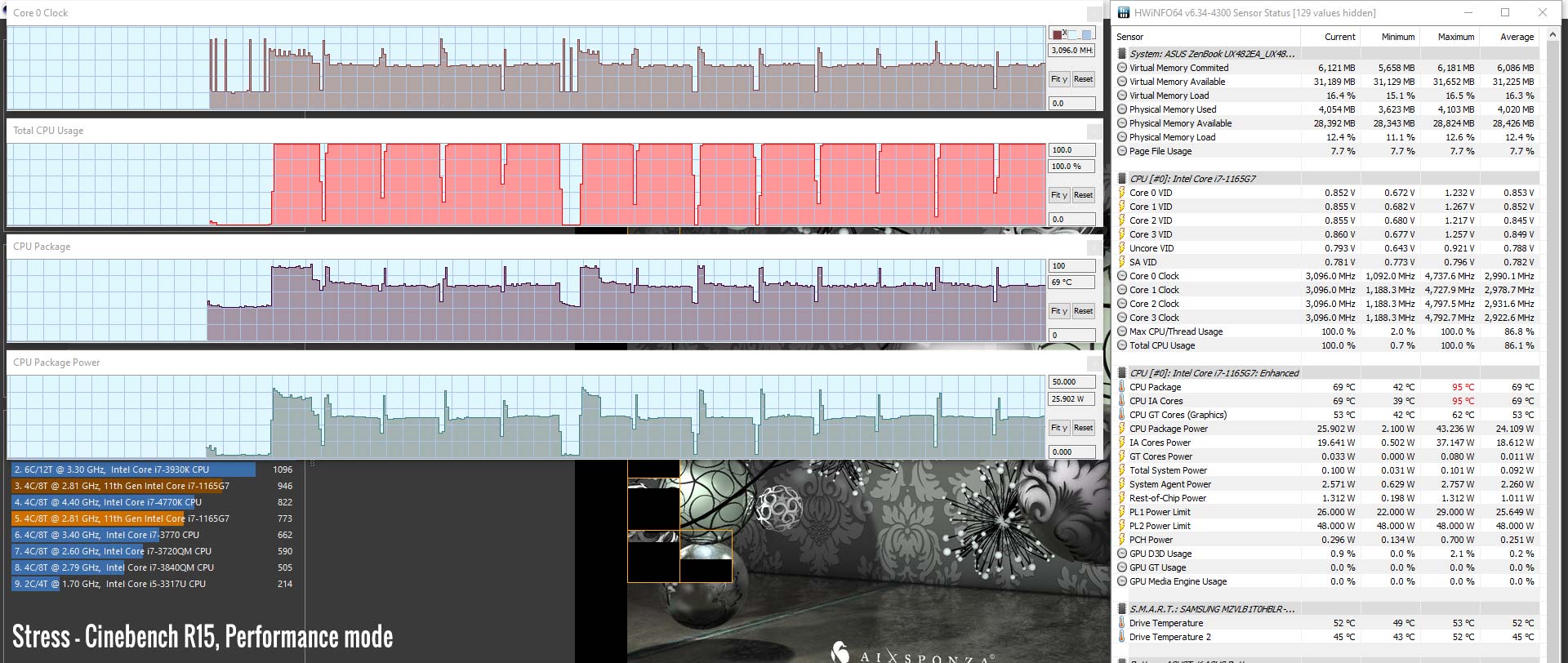Select the S.M.A.R.T.: SAMSUNG MZVLB1T0HBLR group row
This screenshot has width=1568, height=663.
point(1328,609)
